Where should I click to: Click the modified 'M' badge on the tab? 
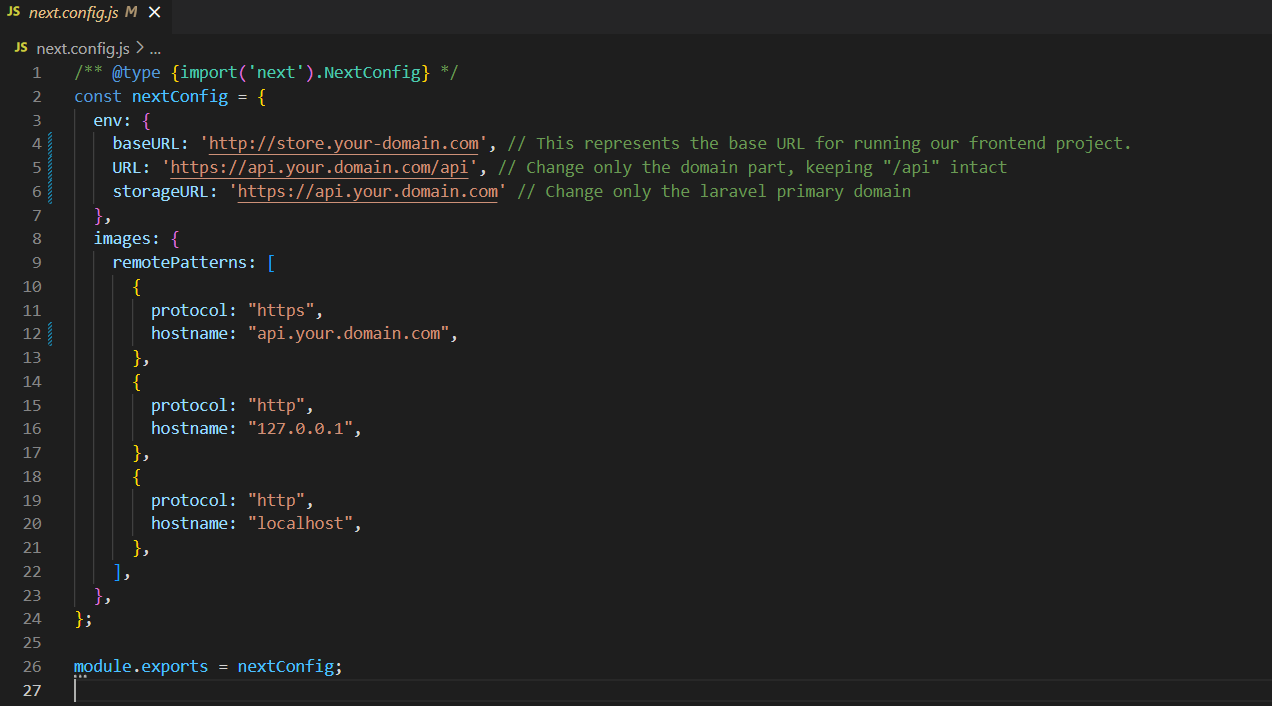point(131,12)
